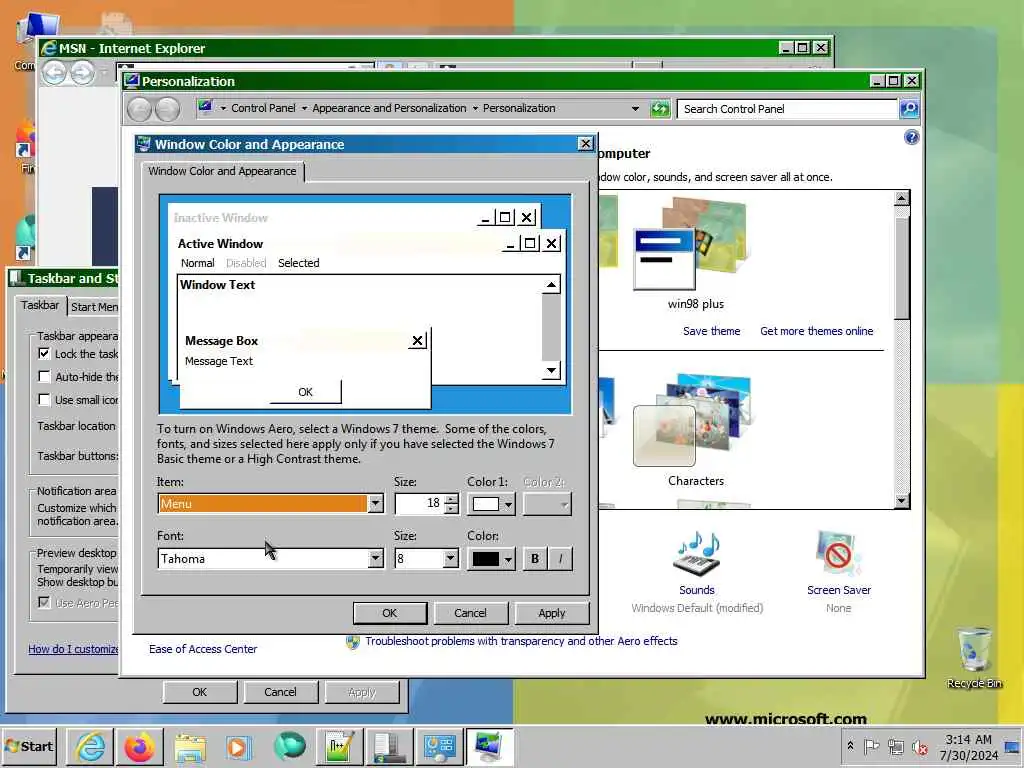Click themes list scrollbar down arrow
Screen dimensions: 1024x768
901,501
